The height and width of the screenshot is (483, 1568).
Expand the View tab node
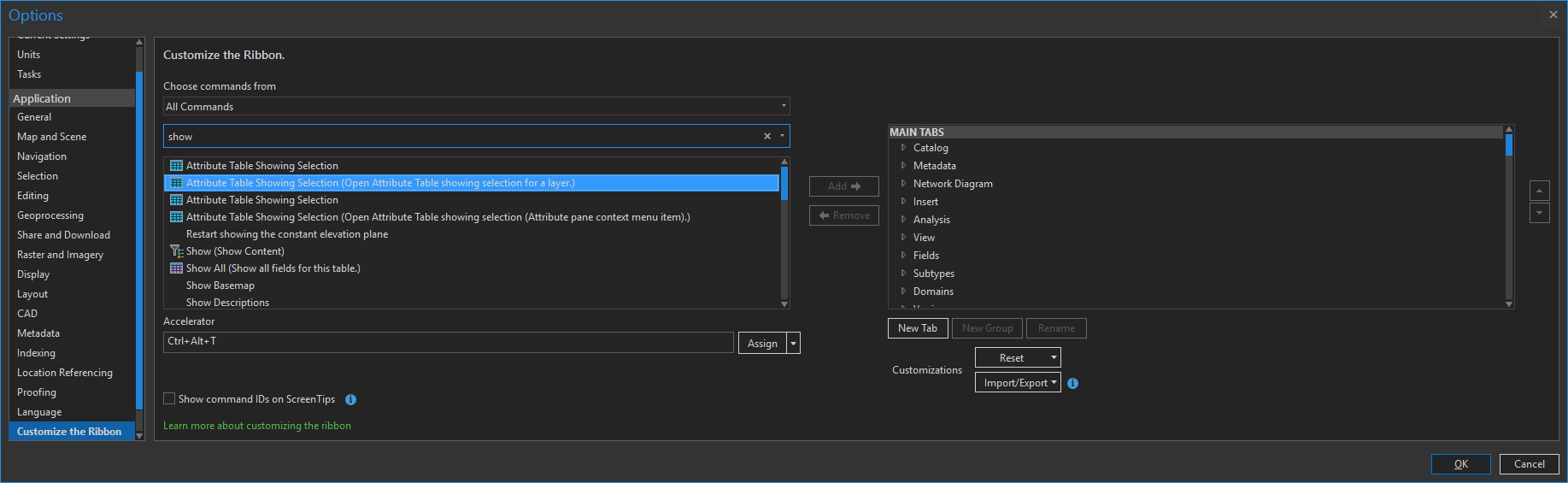903,238
